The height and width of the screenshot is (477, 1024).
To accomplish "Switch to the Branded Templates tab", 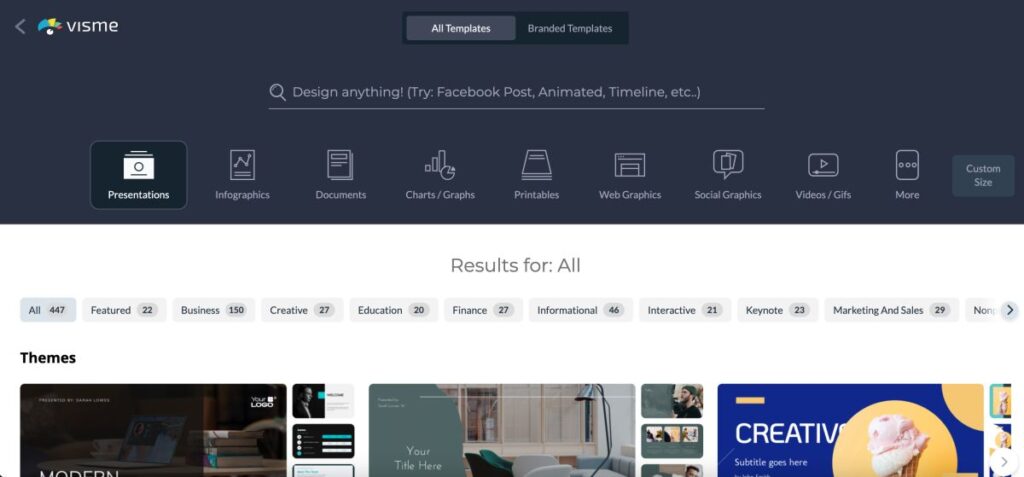I will pyautogui.click(x=569, y=28).
